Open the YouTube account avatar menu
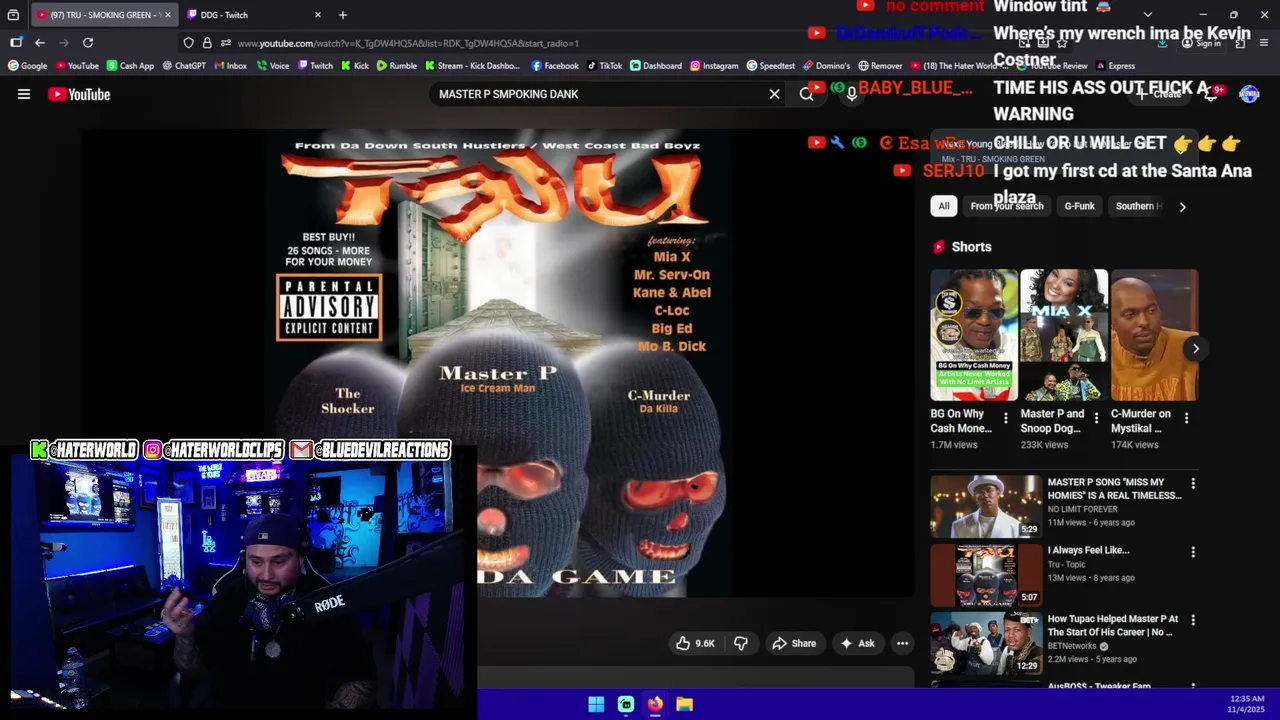This screenshot has height=720, width=1280. (1249, 94)
